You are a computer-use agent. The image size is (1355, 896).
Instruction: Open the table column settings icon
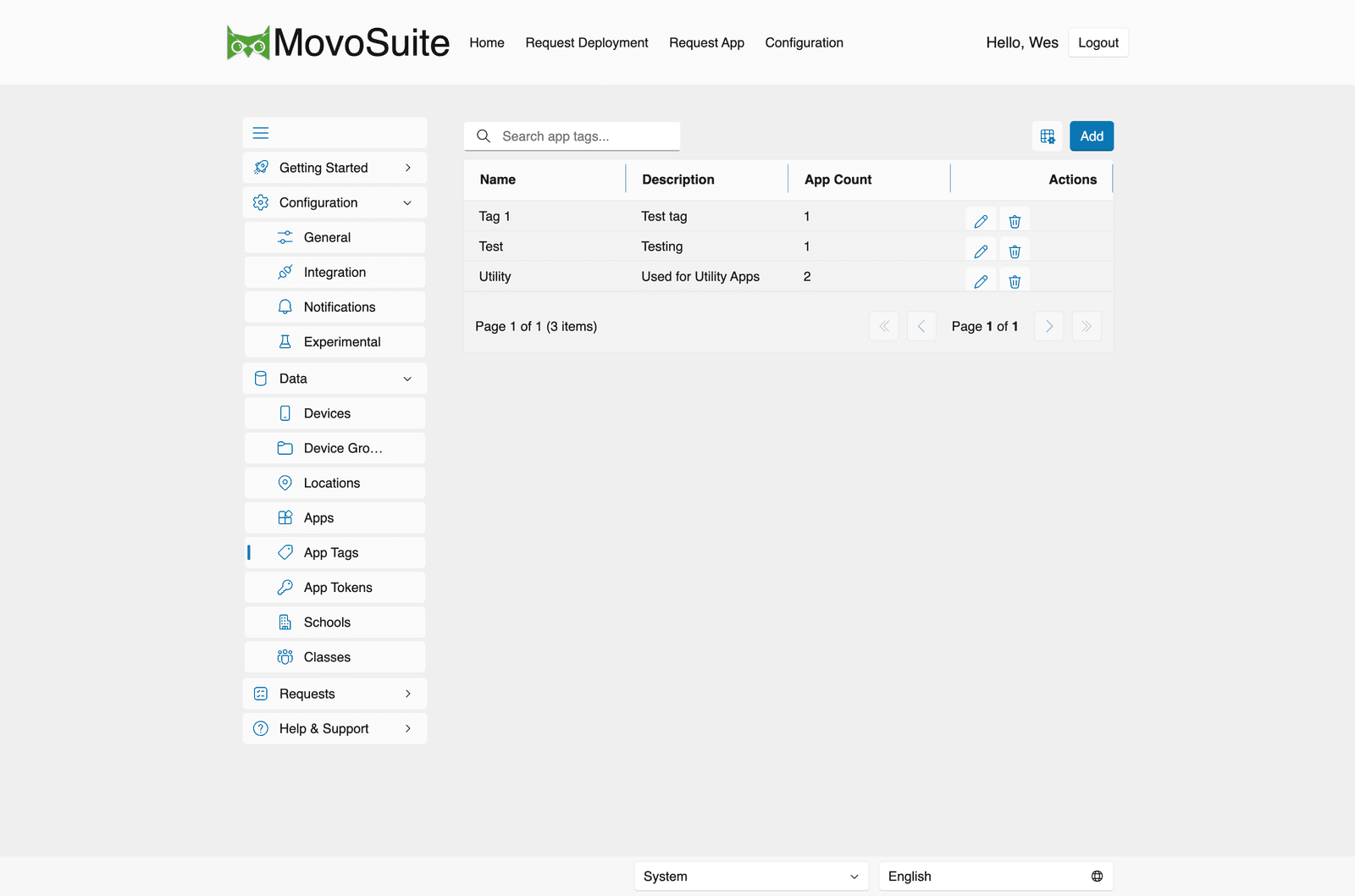(x=1048, y=136)
